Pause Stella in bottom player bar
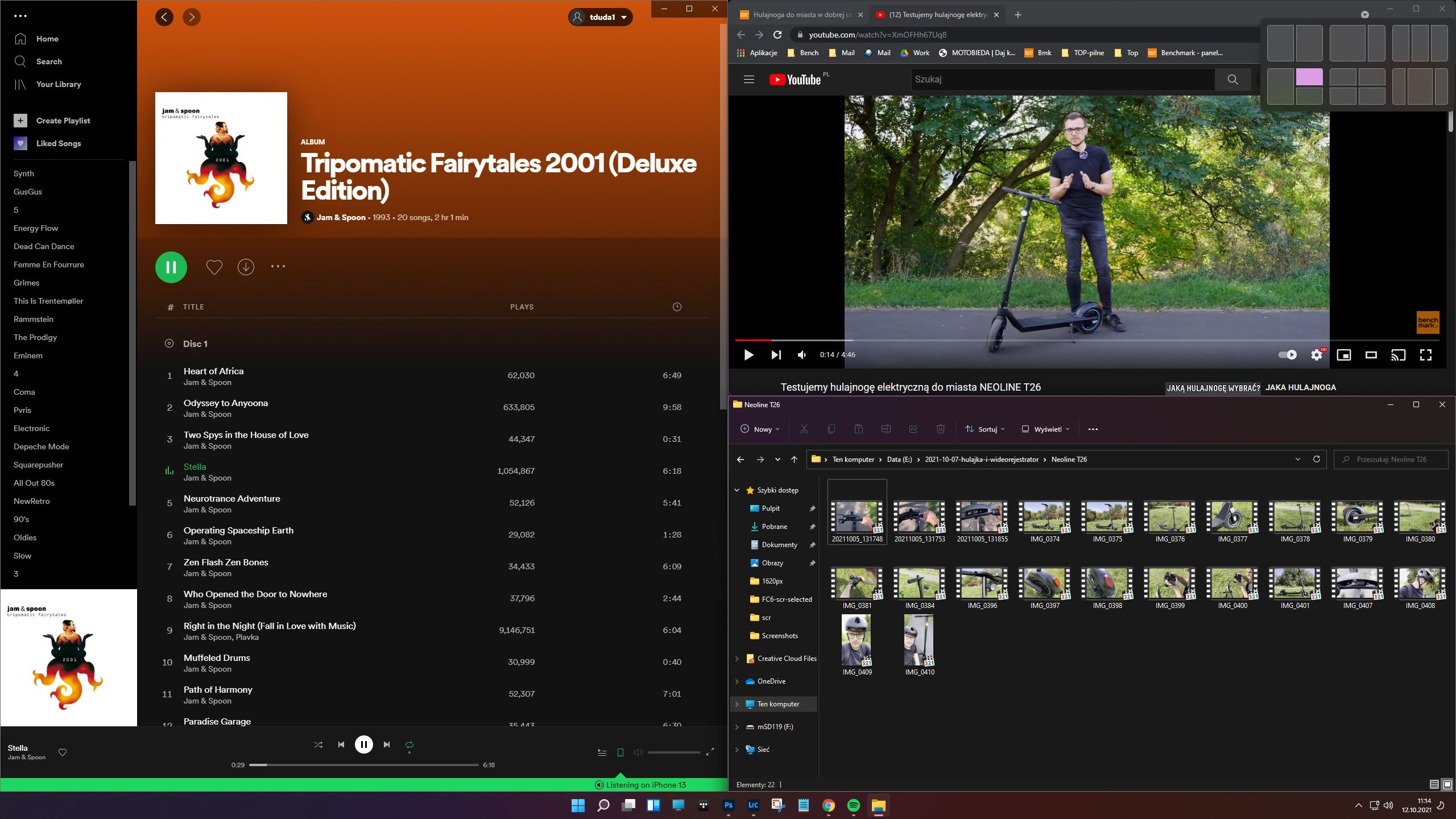 pos(364,744)
